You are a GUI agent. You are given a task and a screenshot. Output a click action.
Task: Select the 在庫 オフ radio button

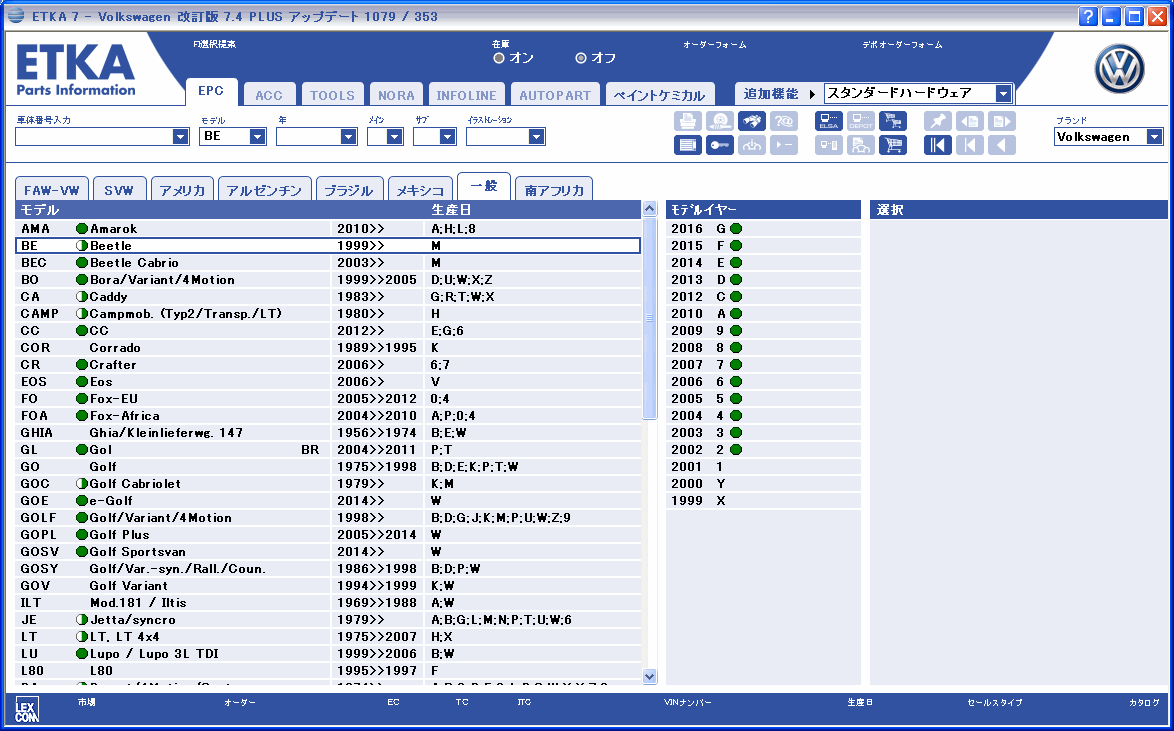[581, 58]
